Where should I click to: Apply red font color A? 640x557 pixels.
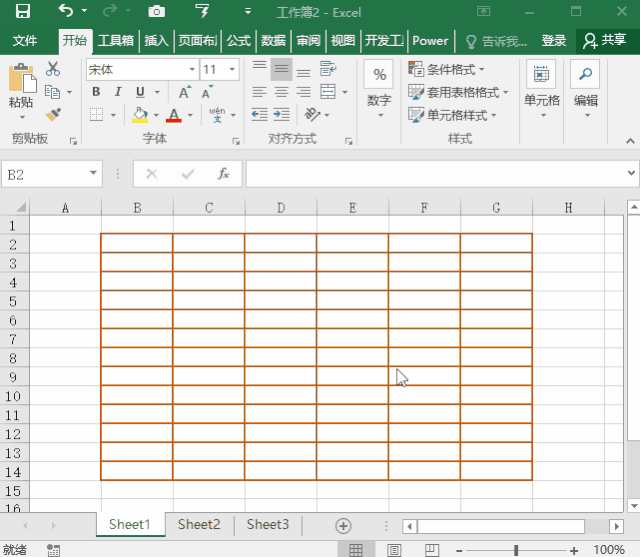point(174,115)
